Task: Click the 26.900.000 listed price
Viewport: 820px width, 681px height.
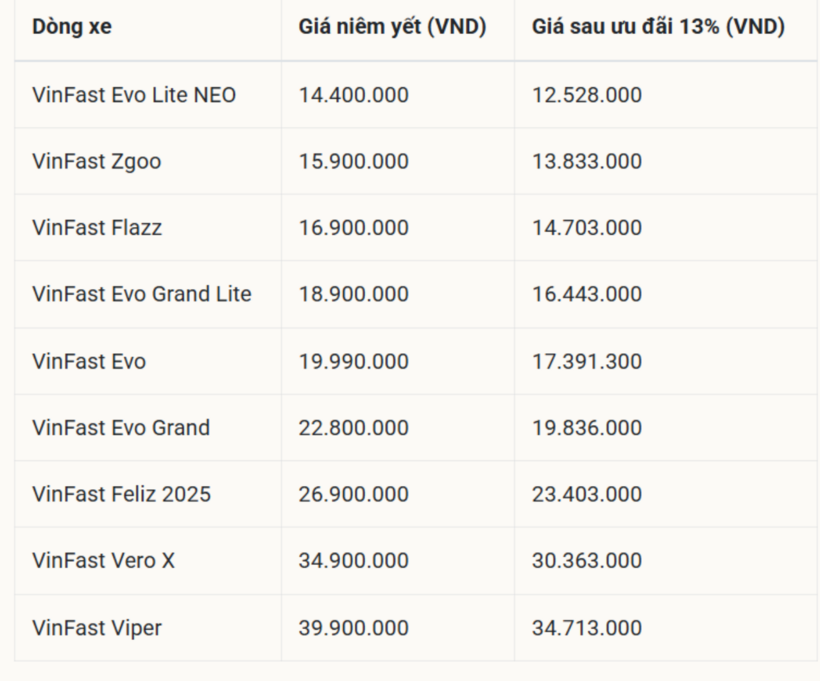Action: coord(353,494)
